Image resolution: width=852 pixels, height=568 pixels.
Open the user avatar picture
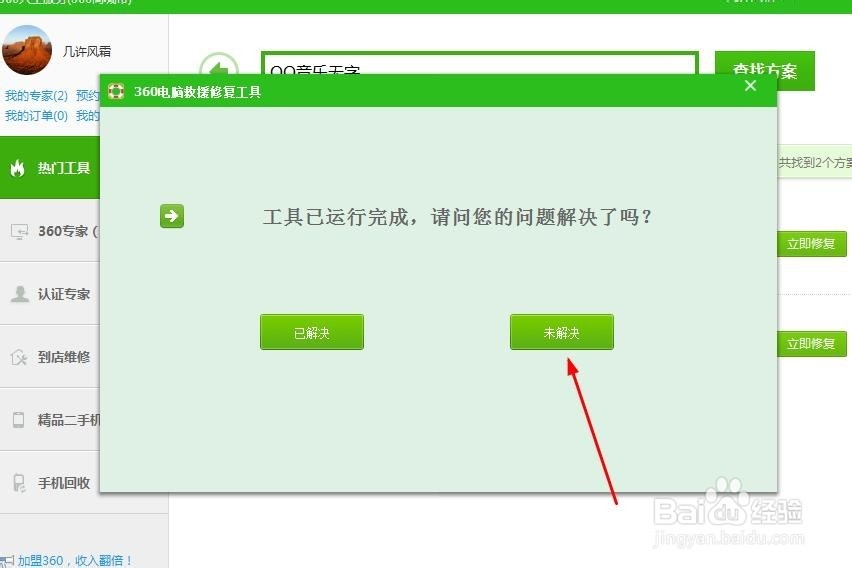(x=27, y=50)
